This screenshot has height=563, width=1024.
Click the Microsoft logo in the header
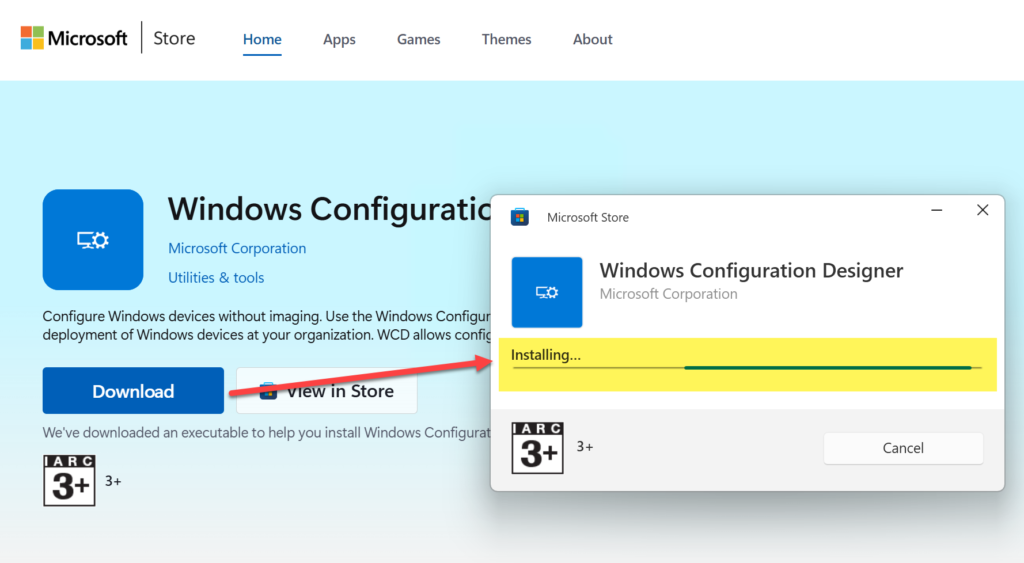tap(74, 39)
